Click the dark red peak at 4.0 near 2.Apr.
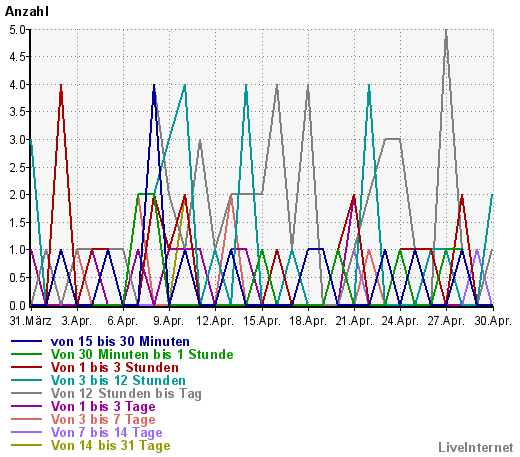Viewport: 520px width, 457px height. click(61, 86)
